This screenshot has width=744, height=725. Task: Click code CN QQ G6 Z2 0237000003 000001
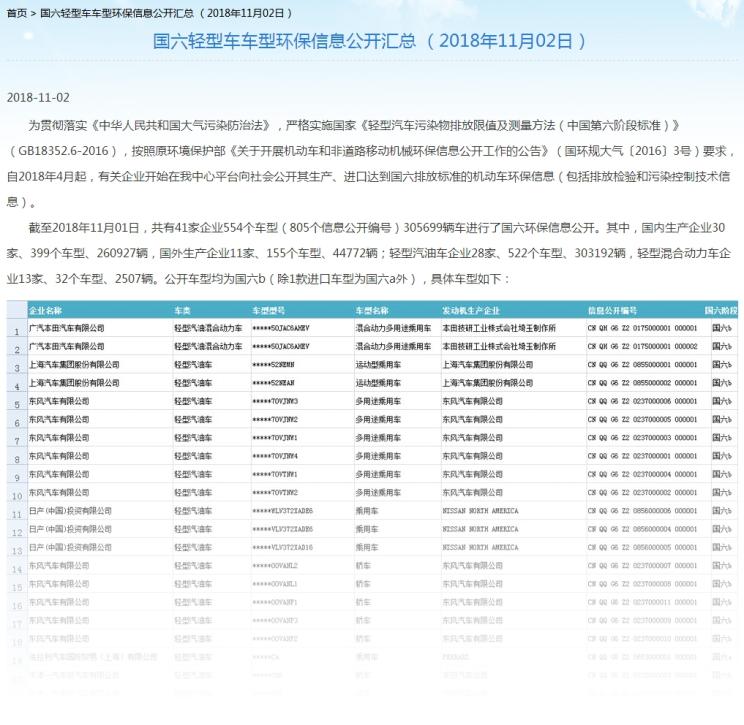[642, 437]
